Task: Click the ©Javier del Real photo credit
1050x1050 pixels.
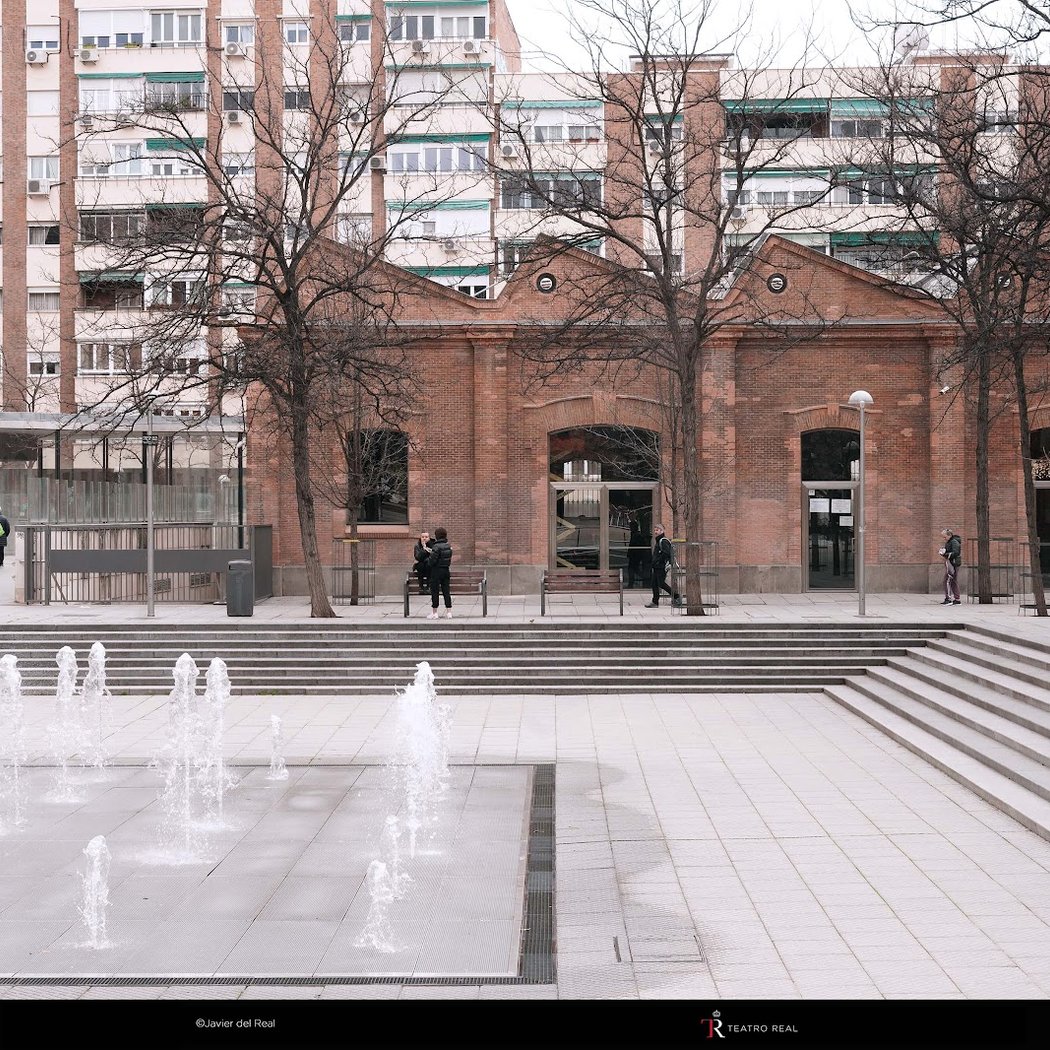Action: [x=235, y=1023]
